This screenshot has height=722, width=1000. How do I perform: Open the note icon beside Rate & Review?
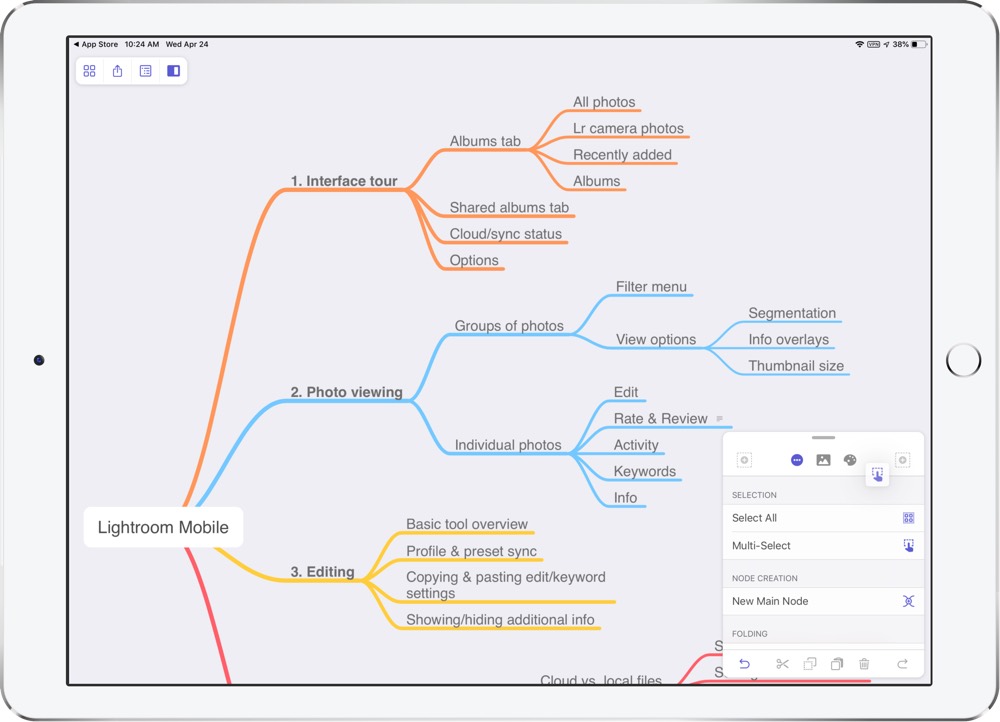(719, 419)
